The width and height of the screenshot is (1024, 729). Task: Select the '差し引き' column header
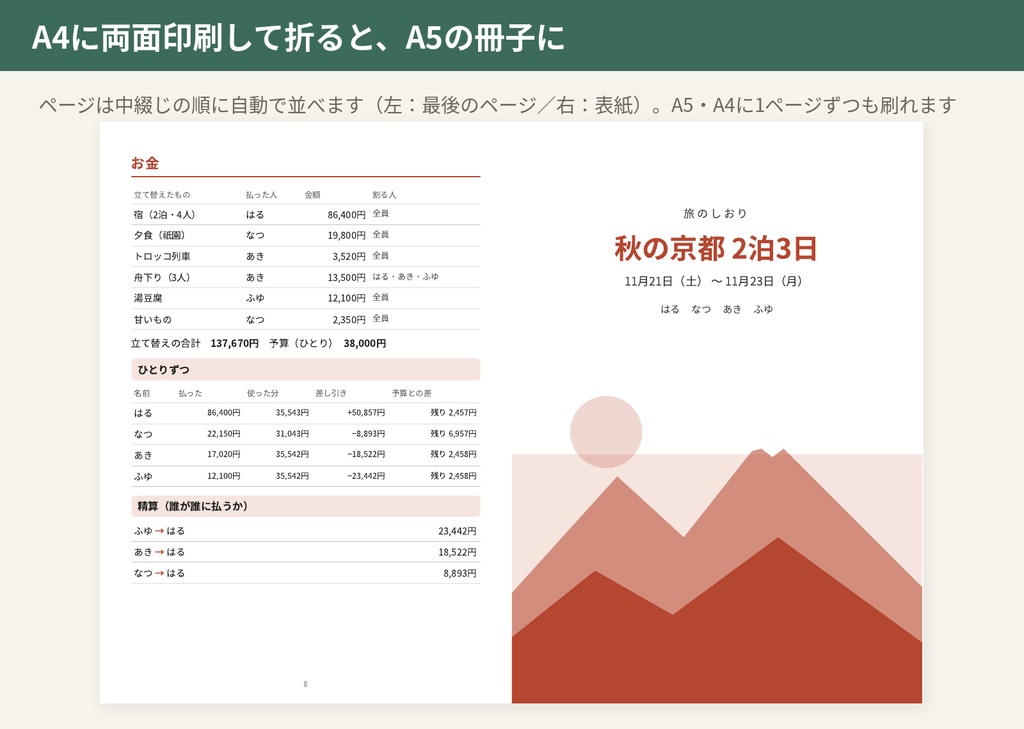point(330,393)
